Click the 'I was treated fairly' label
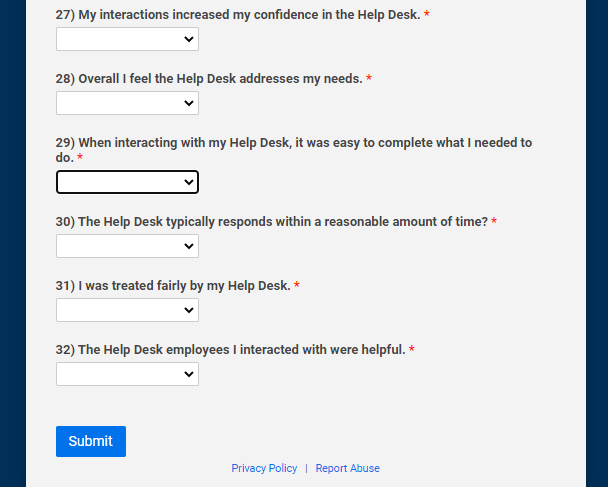 [172, 286]
